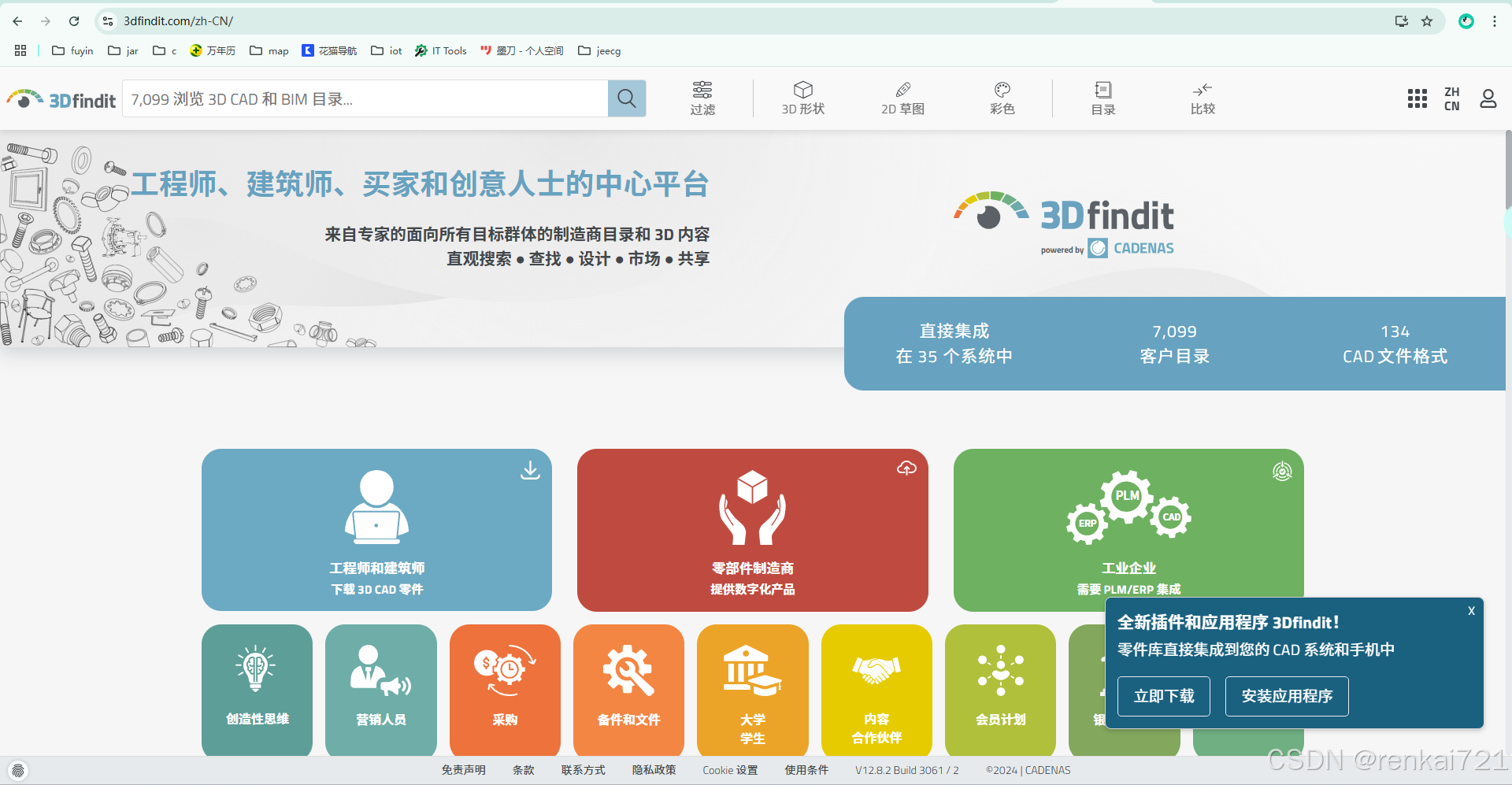The image size is (1512, 785).
Task: Open the 花猫导航 bookmark
Action: coord(329,50)
